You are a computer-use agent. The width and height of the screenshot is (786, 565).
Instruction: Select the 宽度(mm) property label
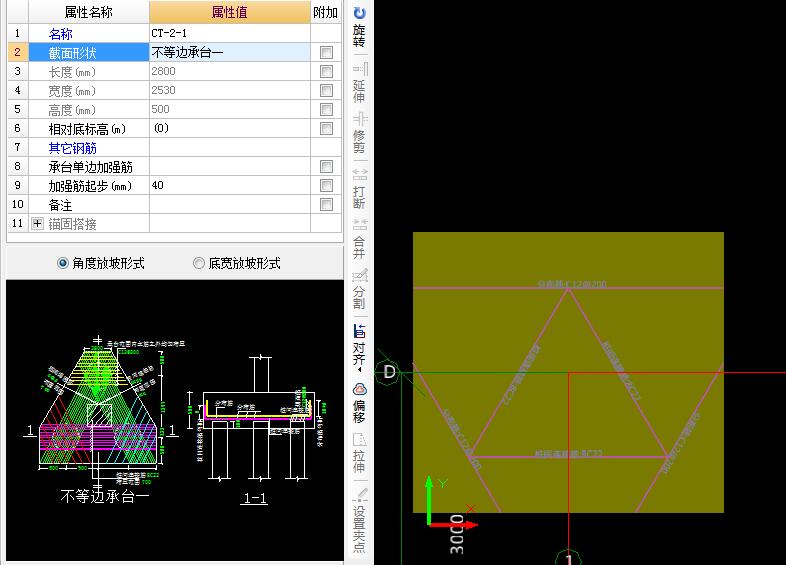pos(72,91)
